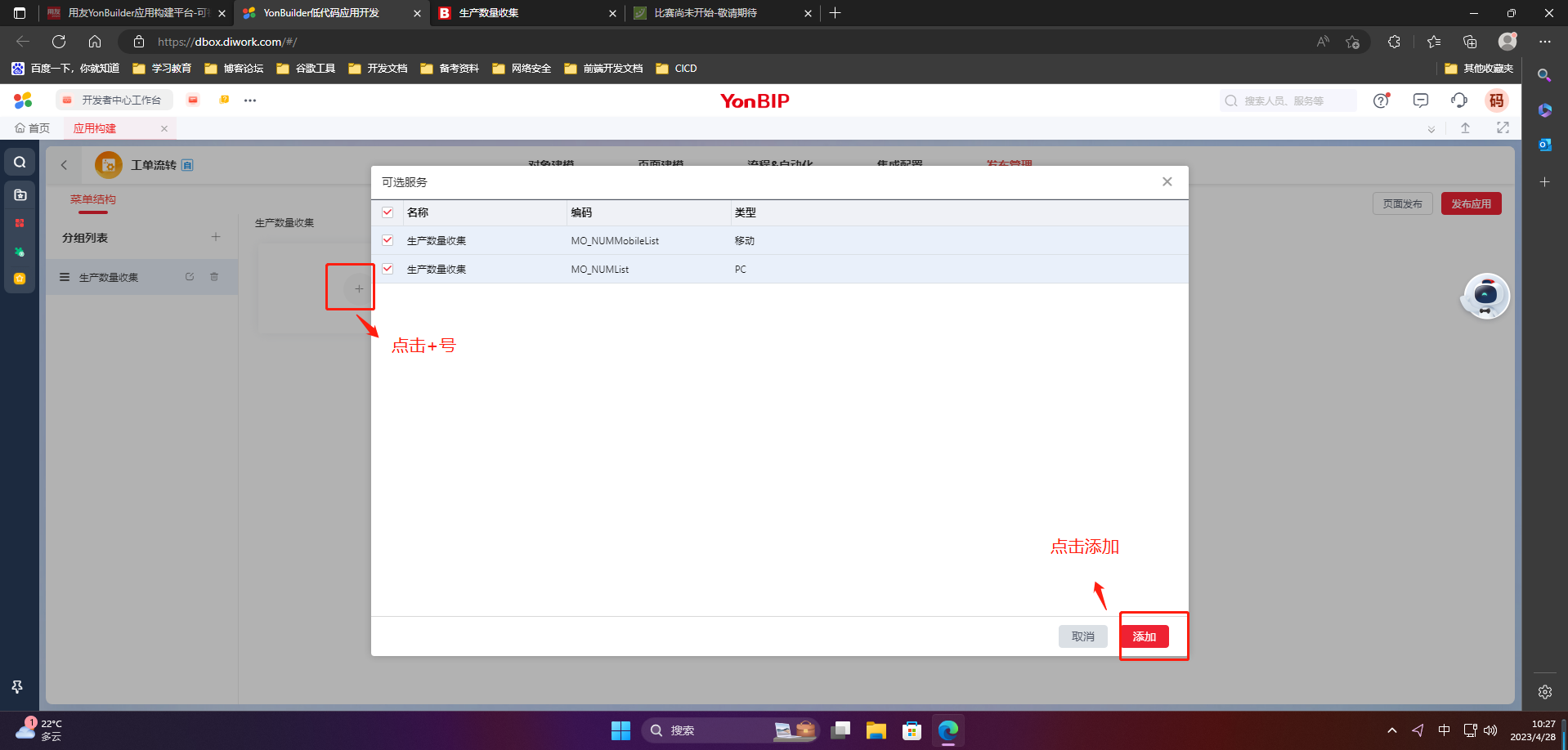
Task: Open the more options ellipsis in header
Action: coord(250,100)
